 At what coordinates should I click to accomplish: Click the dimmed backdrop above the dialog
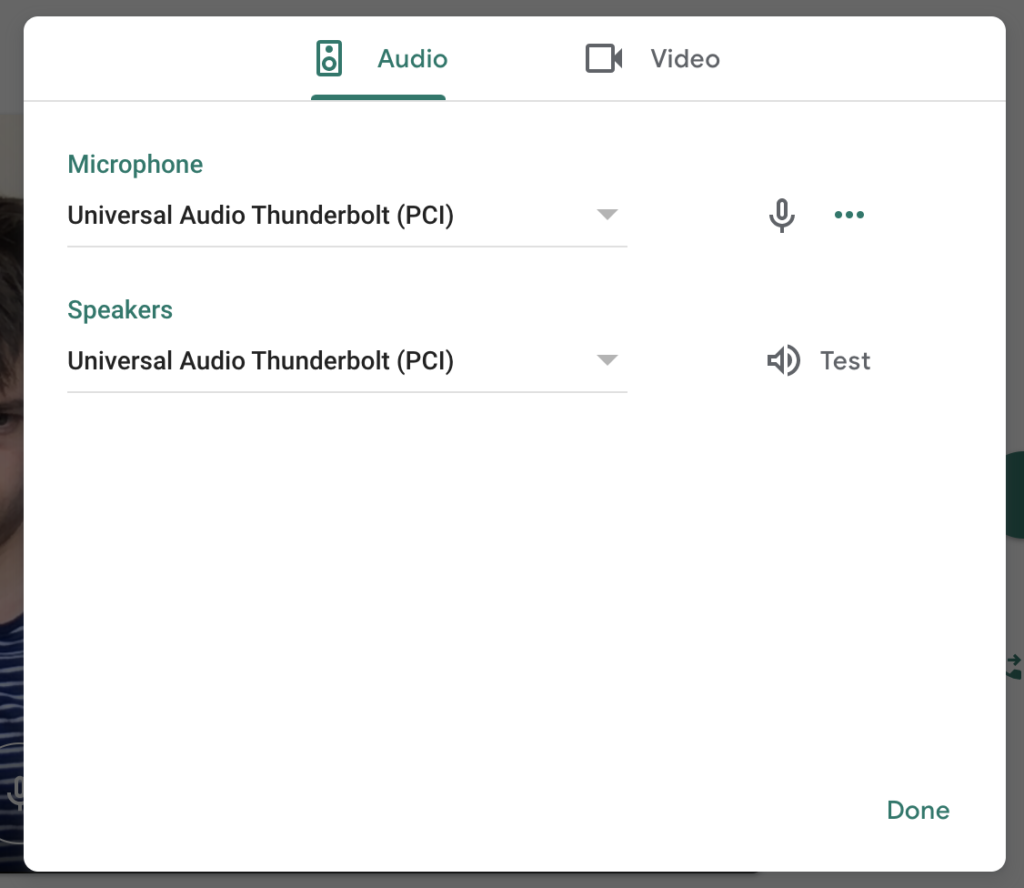click(512, 7)
